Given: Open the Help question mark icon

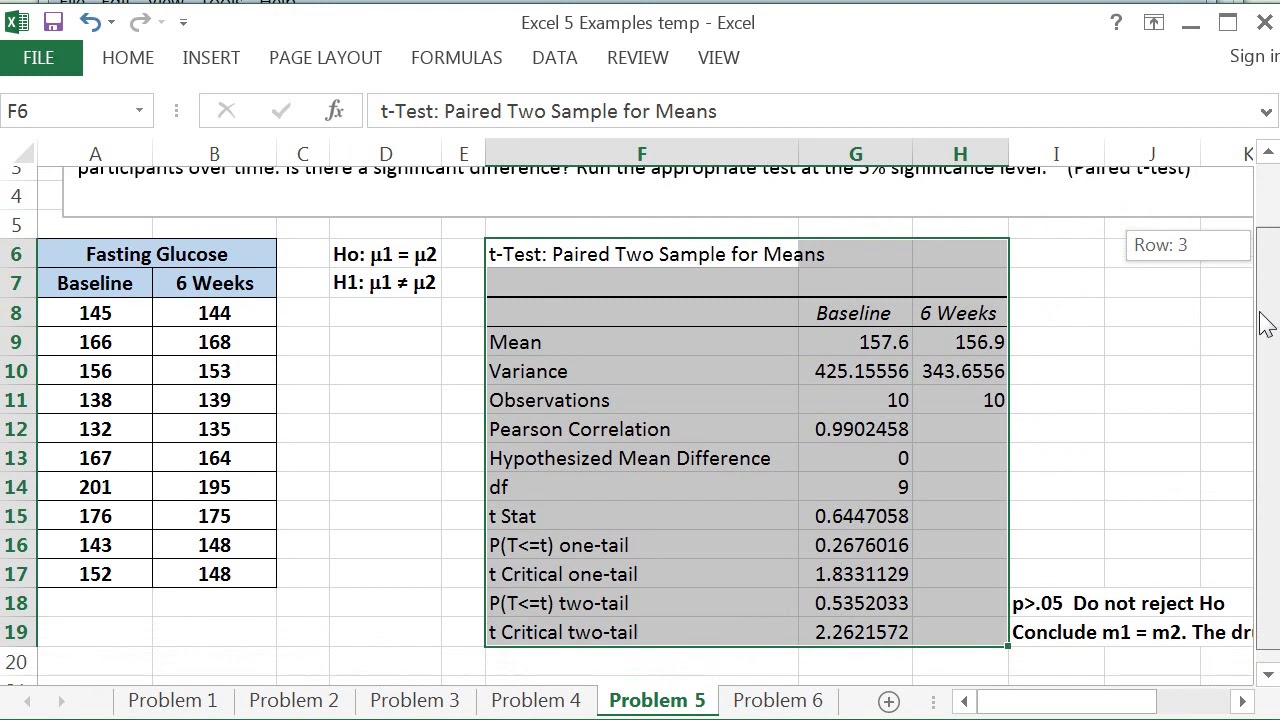Looking at the screenshot, I should tap(1116, 22).
